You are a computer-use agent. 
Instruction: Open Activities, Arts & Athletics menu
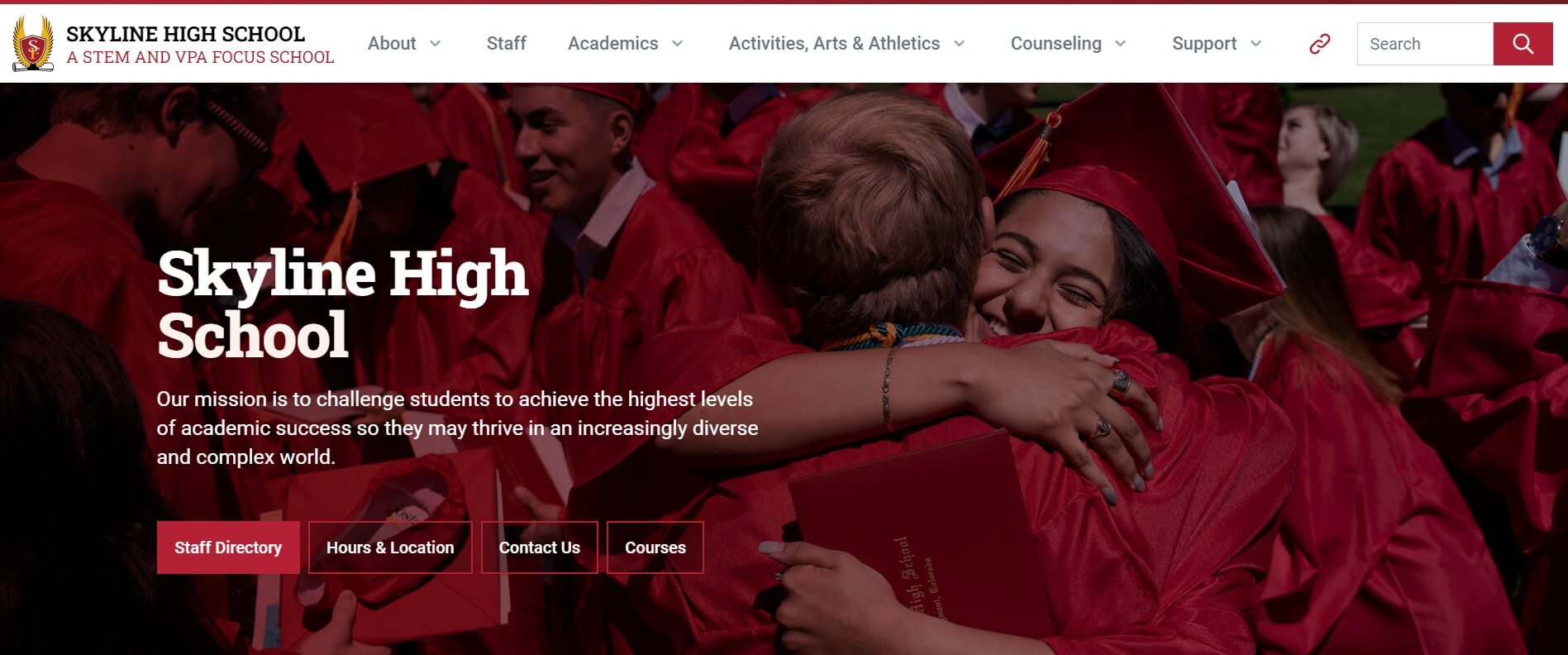click(x=834, y=44)
